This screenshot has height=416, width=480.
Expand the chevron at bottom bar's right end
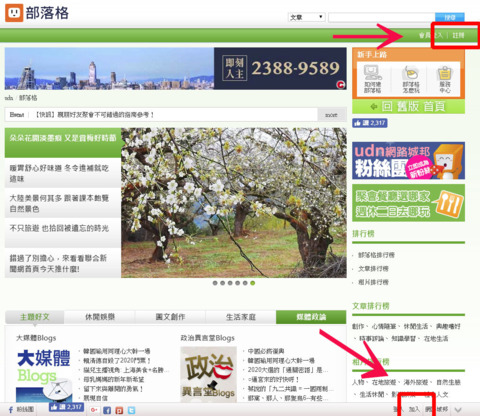click(x=458, y=410)
